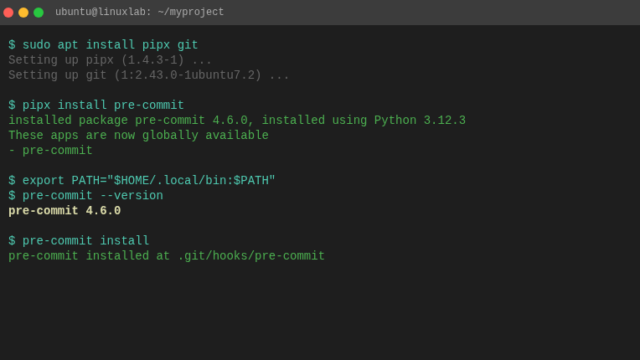Select the line 'Setting up git (1:2.43.0-1ubuntu7.2) ...'
Screen dimensions: 640x360
(149, 75)
